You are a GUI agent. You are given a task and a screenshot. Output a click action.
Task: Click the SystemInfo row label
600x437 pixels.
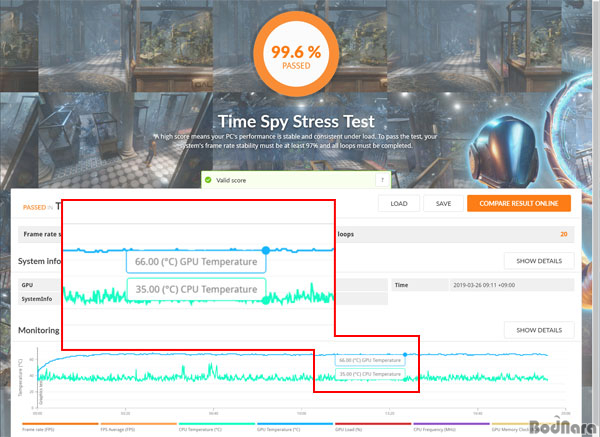click(x=37, y=299)
